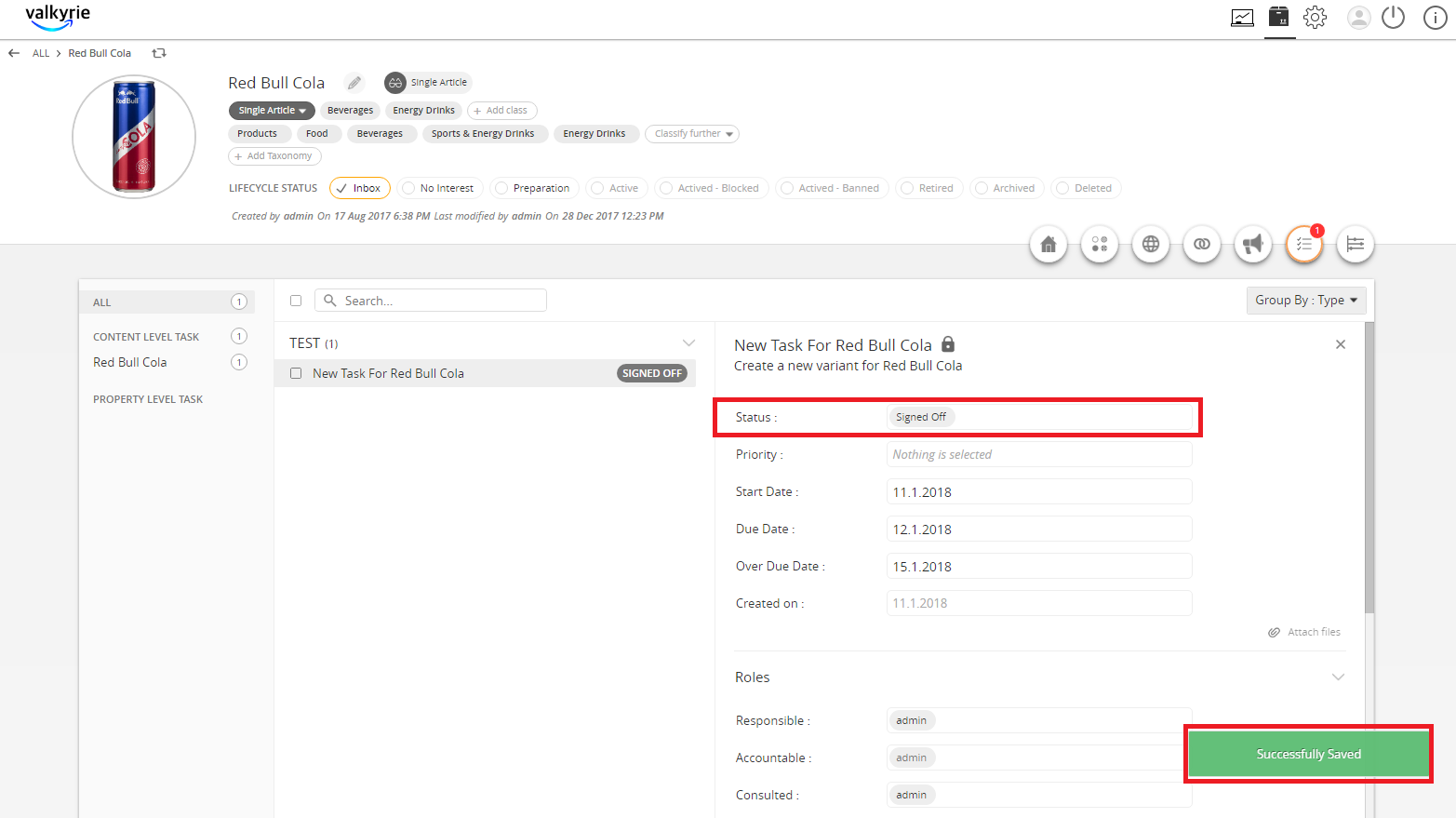Click the Beverages class tag beside Single Article
Image resolution: width=1456 pixels, height=818 pixels.
point(350,110)
